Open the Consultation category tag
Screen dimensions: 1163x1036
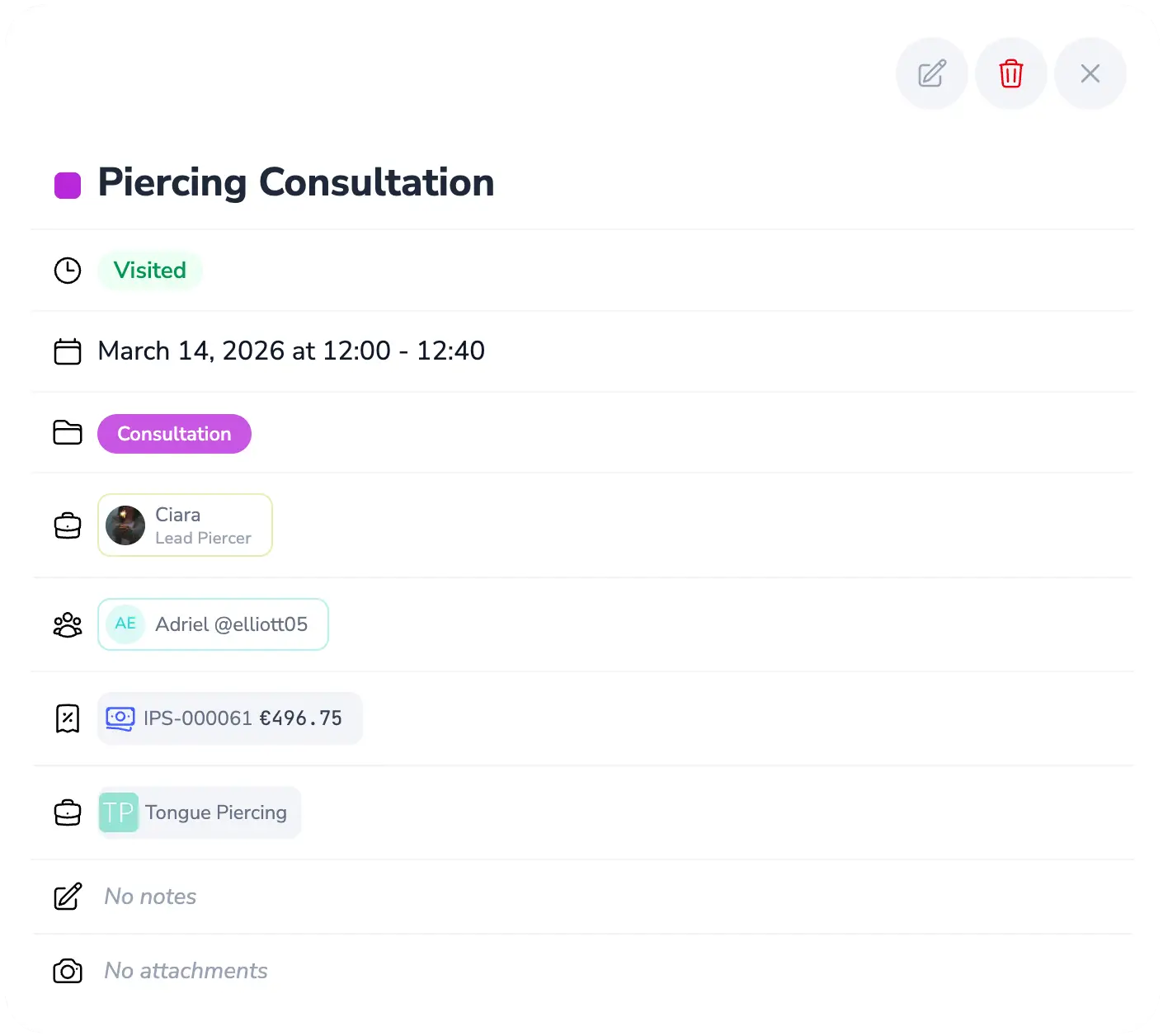[x=174, y=433]
